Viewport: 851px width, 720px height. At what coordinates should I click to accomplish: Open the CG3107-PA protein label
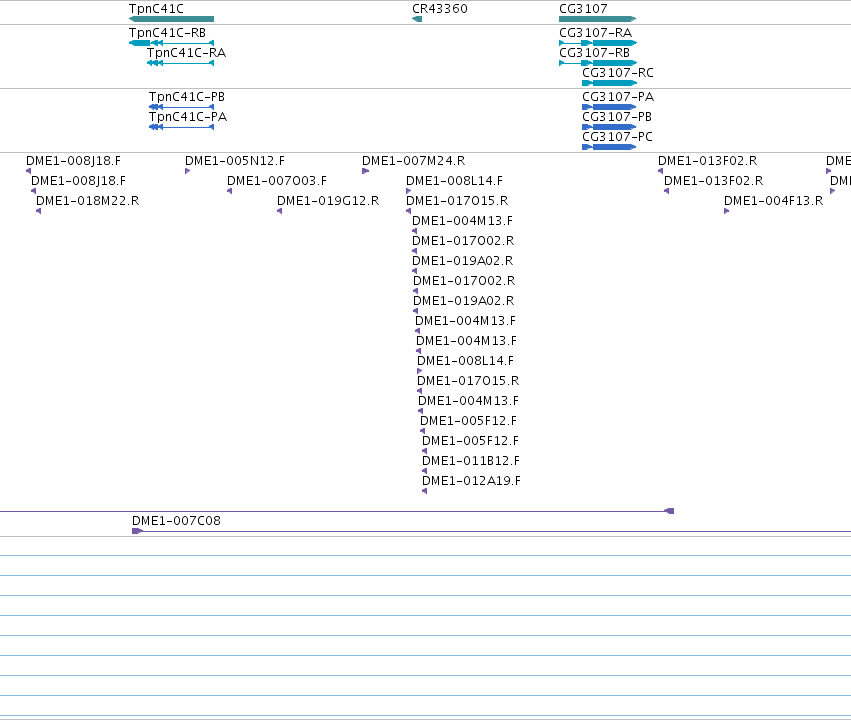tap(618, 97)
